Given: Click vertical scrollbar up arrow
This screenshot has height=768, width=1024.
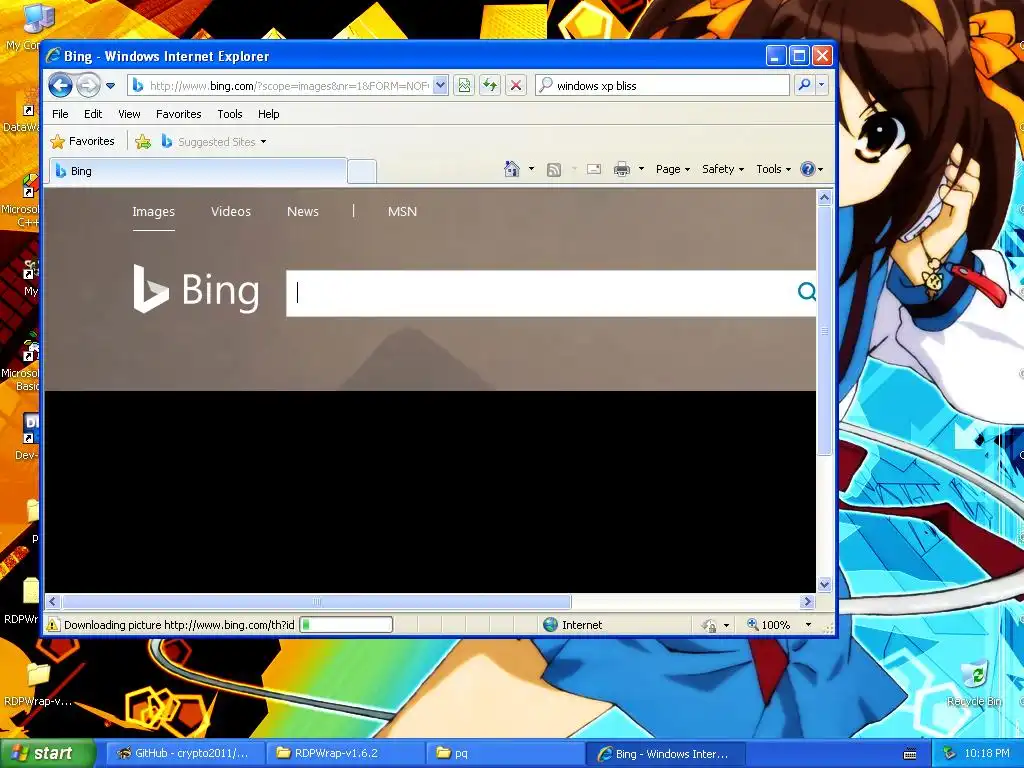Looking at the screenshot, I should coord(824,197).
